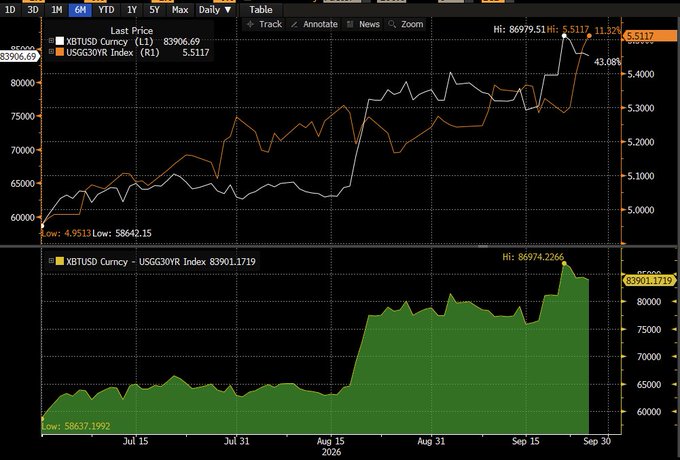Click the '70000' lower panel axis value
Image resolution: width=680 pixels, height=460 pixels.
pos(649,357)
